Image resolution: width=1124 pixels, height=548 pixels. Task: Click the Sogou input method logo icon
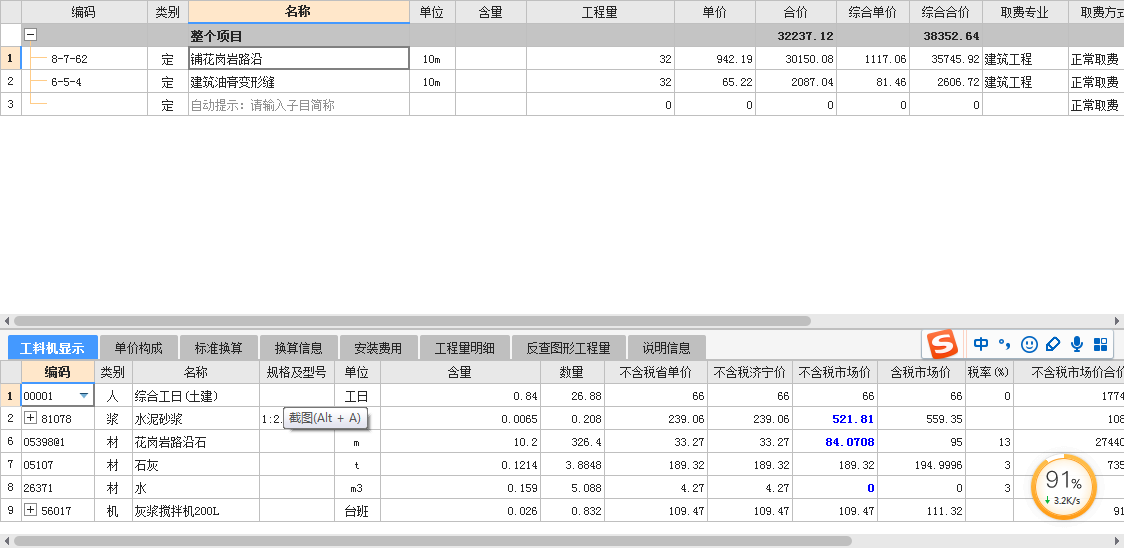coord(943,344)
